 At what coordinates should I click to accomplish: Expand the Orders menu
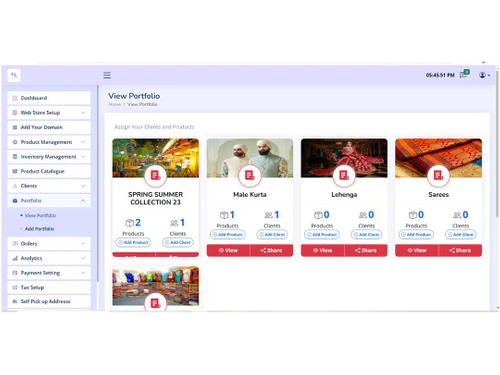pos(49,244)
